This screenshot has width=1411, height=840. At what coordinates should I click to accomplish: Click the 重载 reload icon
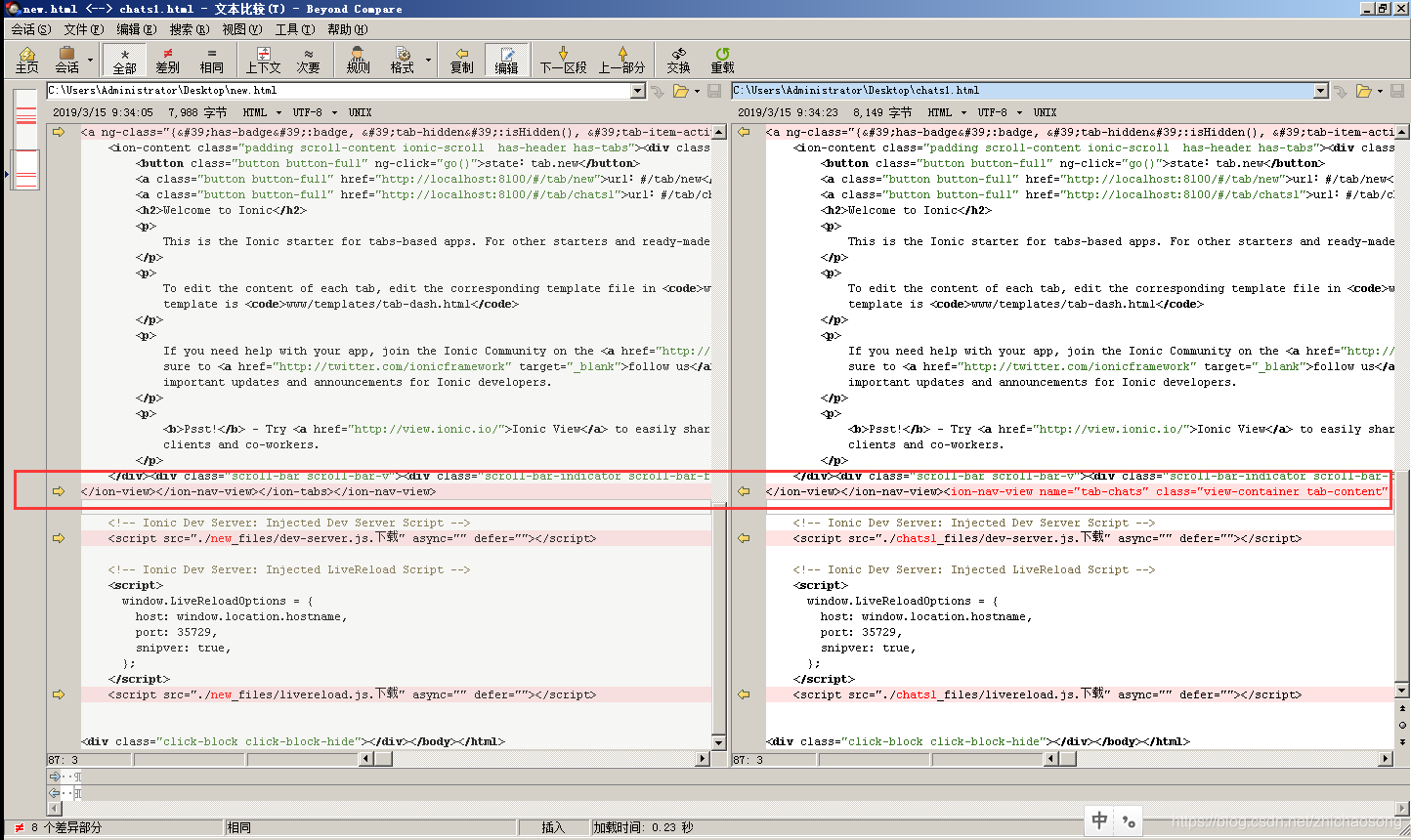click(x=722, y=60)
